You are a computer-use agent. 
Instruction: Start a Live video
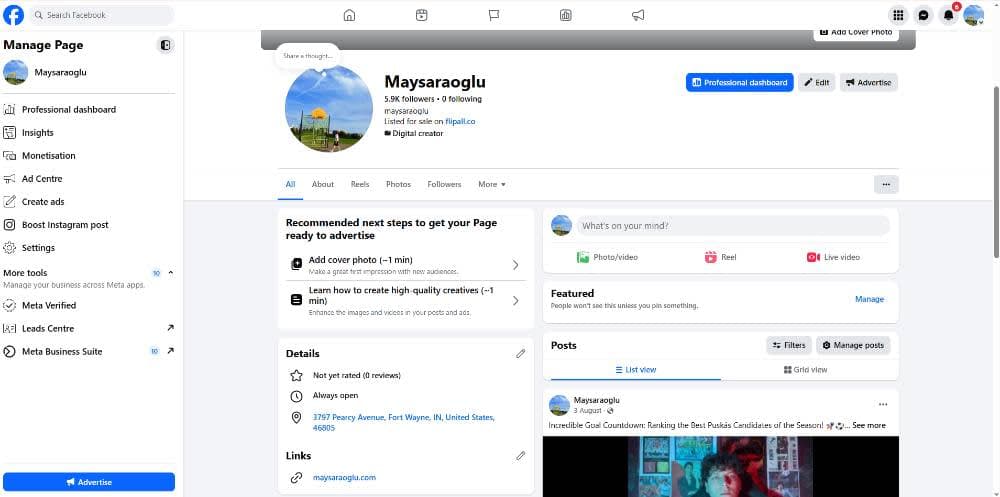(833, 257)
